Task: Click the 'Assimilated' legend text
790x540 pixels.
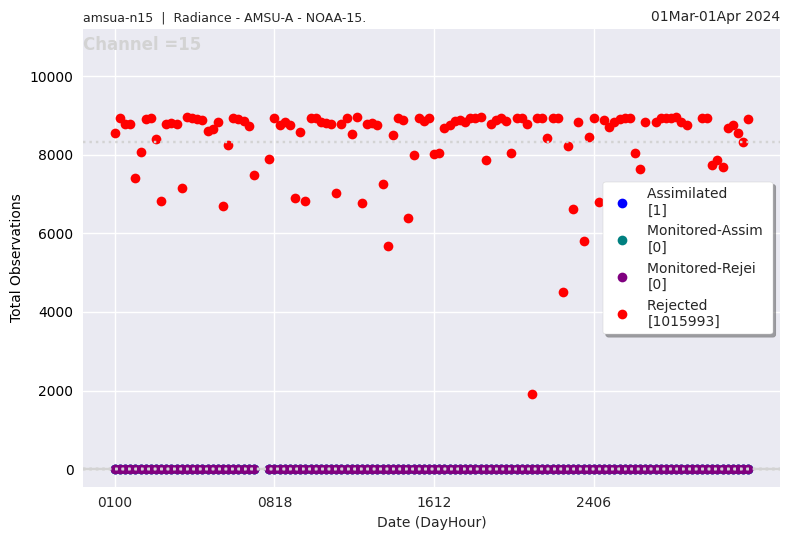Action: pos(687,193)
